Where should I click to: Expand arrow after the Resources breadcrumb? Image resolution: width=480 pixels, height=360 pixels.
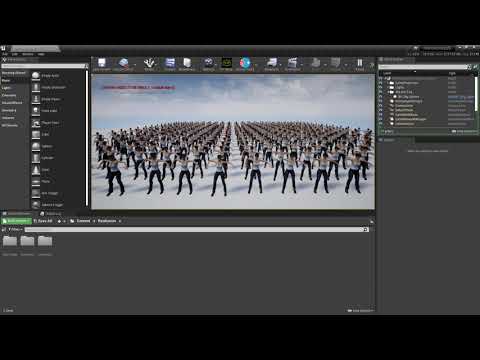(120, 221)
